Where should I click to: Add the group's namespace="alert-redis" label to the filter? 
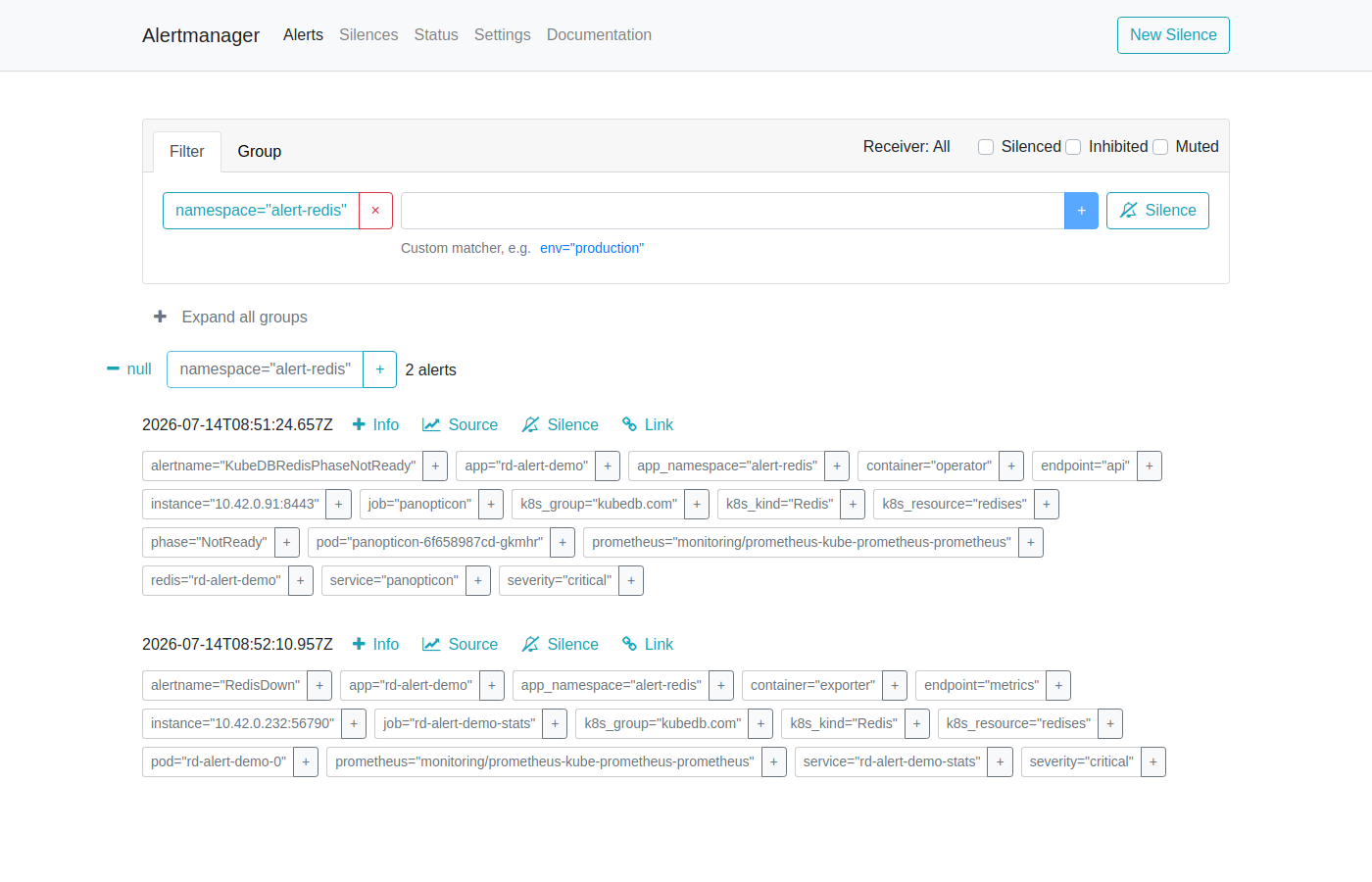[380, 369]
